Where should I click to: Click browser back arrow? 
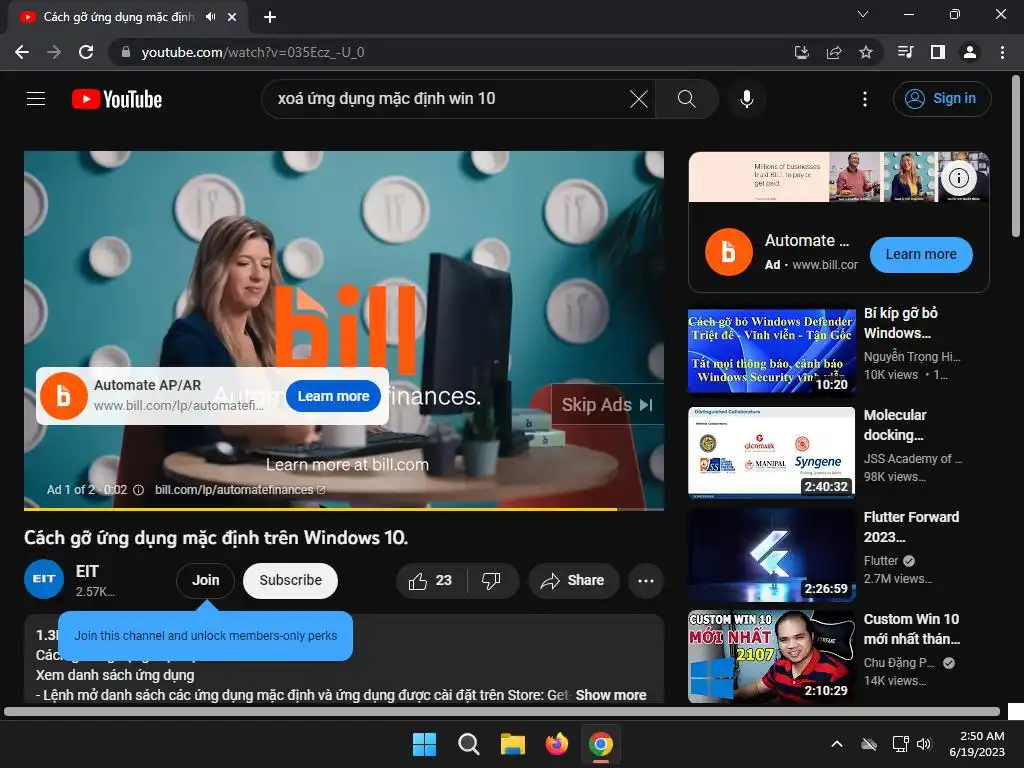point(22,52)
